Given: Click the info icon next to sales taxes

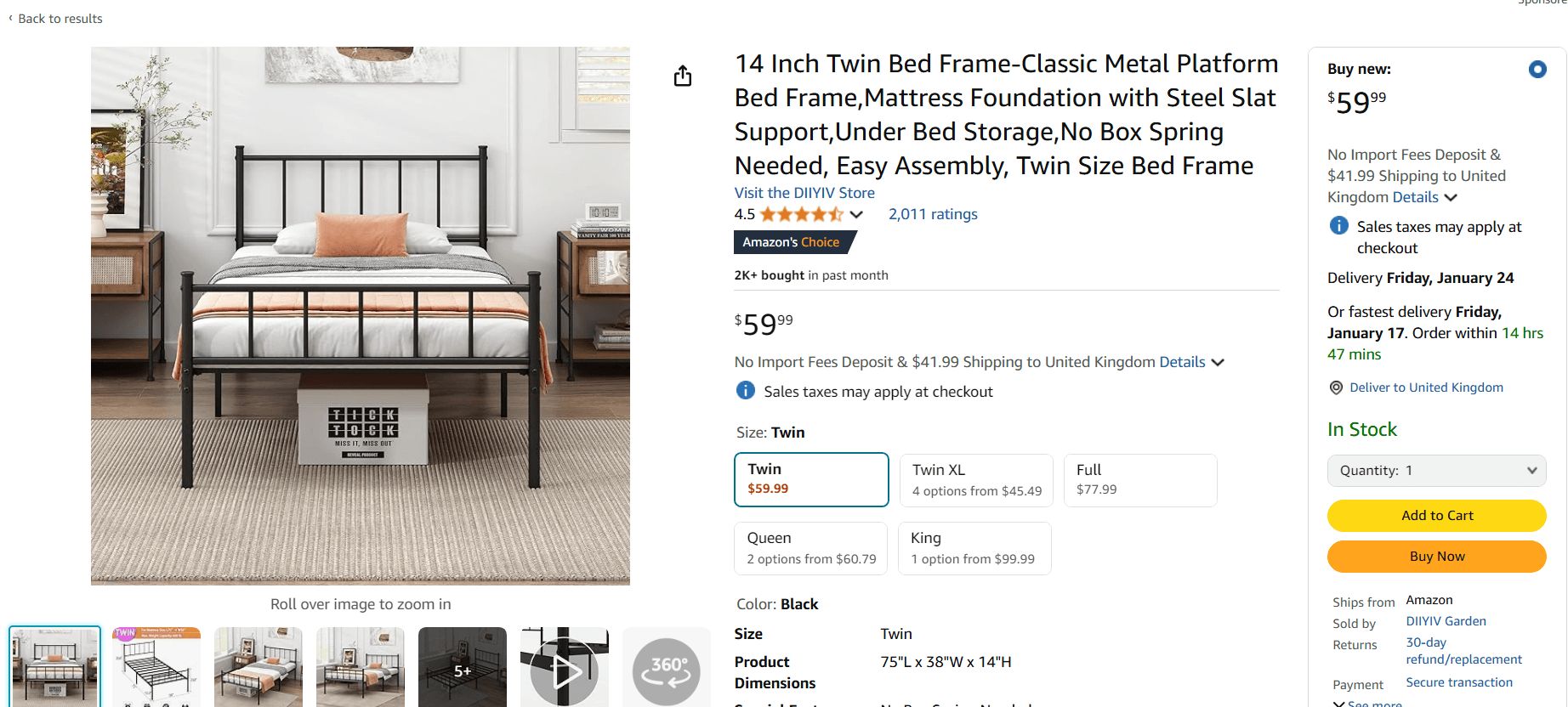Looking at the screenshot, I should click(x=745, y=391).
